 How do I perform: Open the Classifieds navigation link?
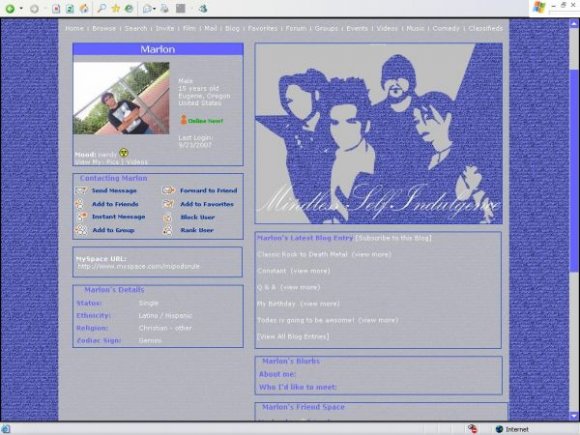tap(486, 28)
